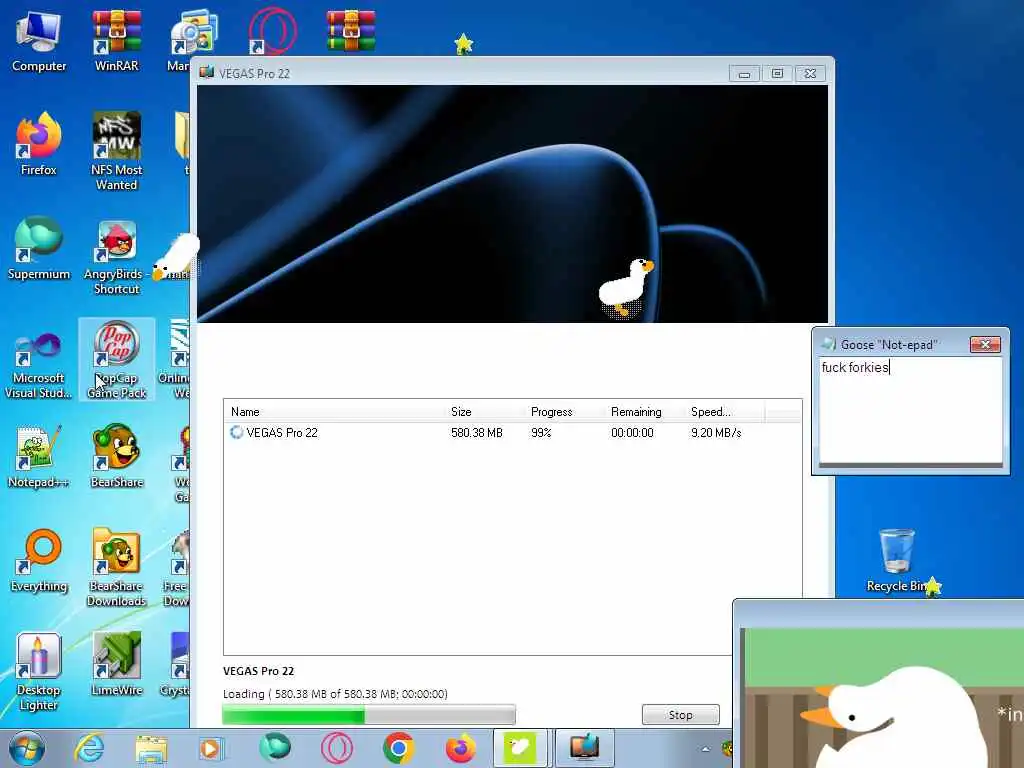Open the Everything search shortcut
The image size is (1024, 768).
pos(39,562)
